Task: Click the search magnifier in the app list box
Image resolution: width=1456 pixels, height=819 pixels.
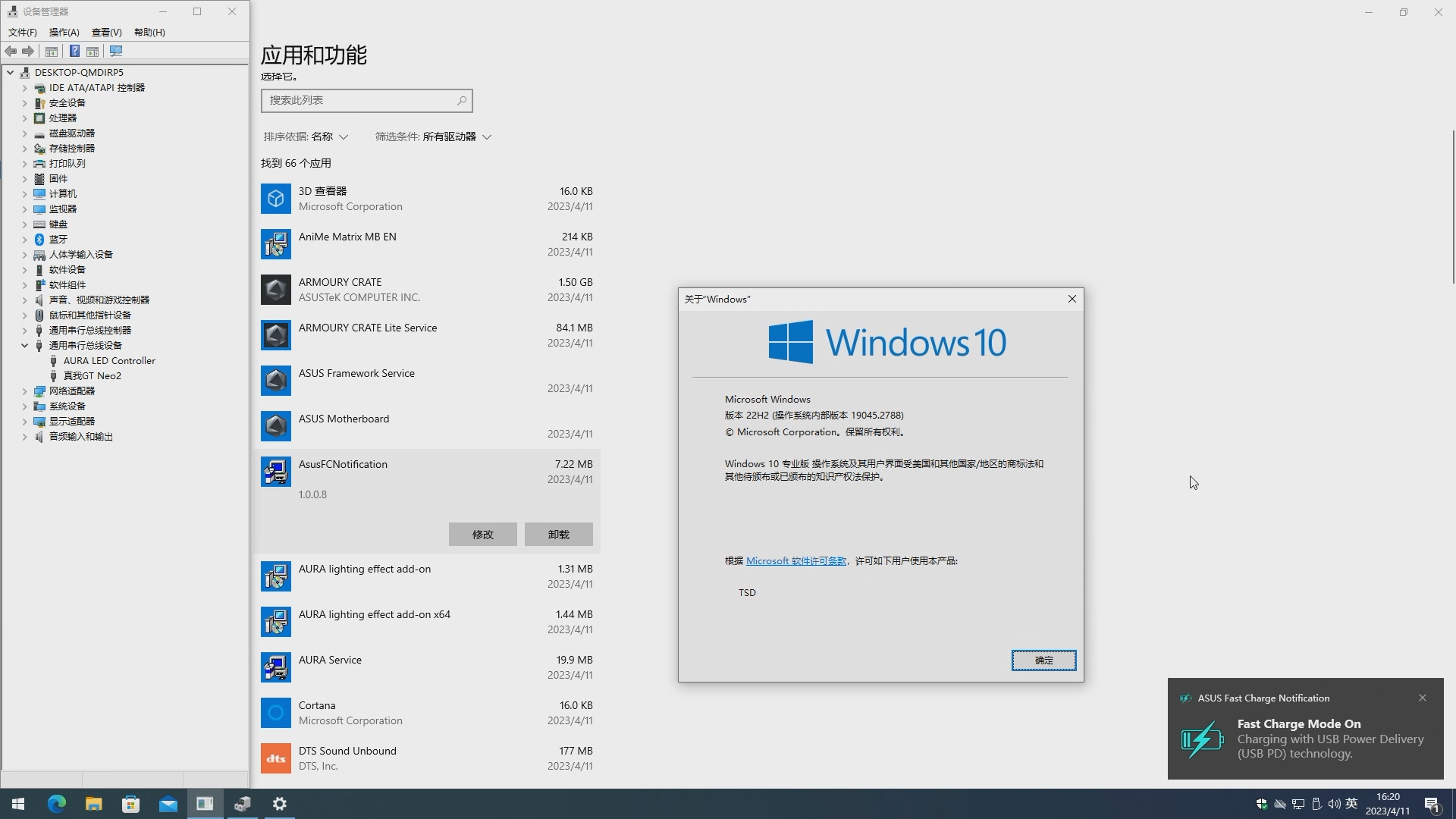Action: [461, 100]
